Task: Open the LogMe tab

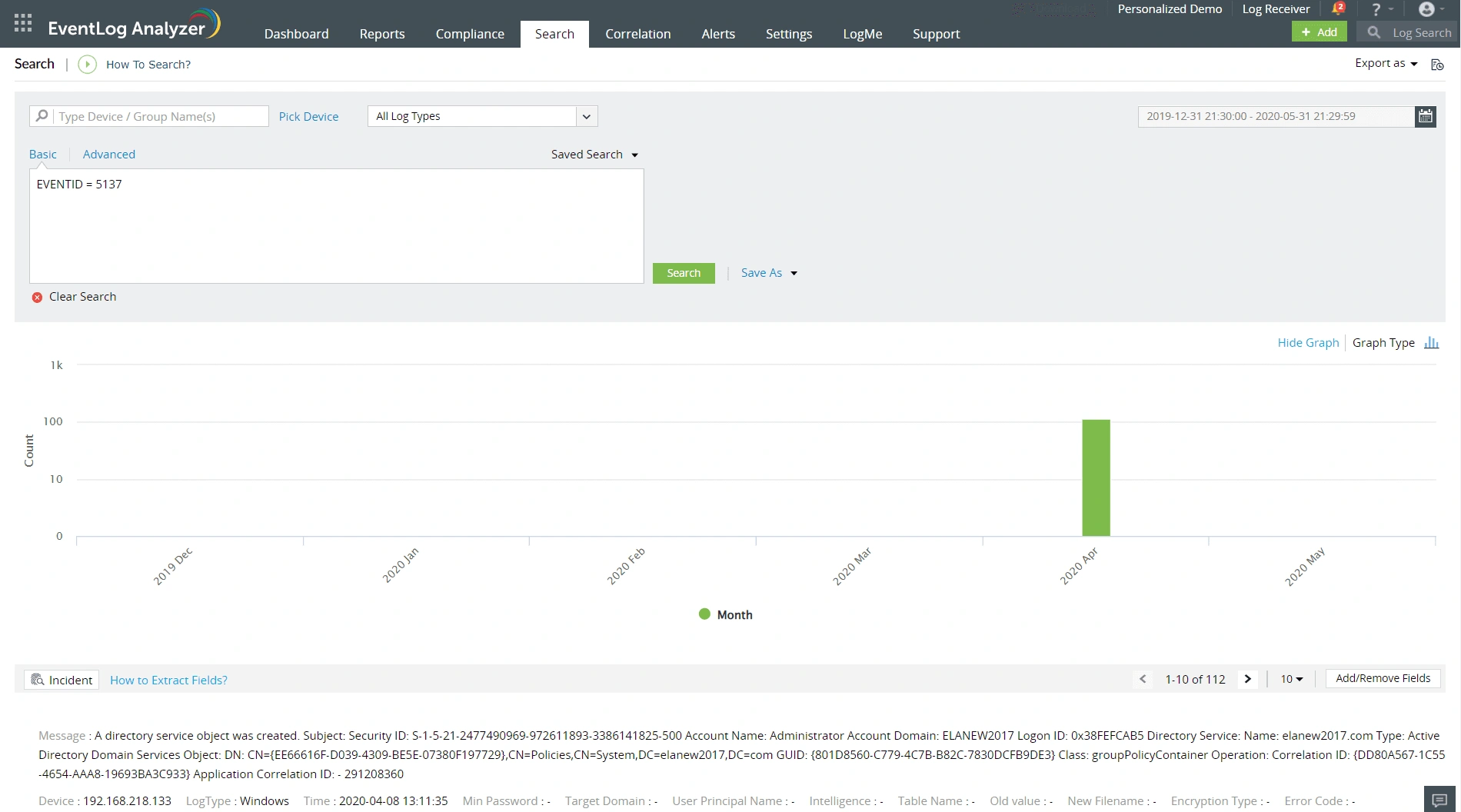Action: tap(862, 34)
